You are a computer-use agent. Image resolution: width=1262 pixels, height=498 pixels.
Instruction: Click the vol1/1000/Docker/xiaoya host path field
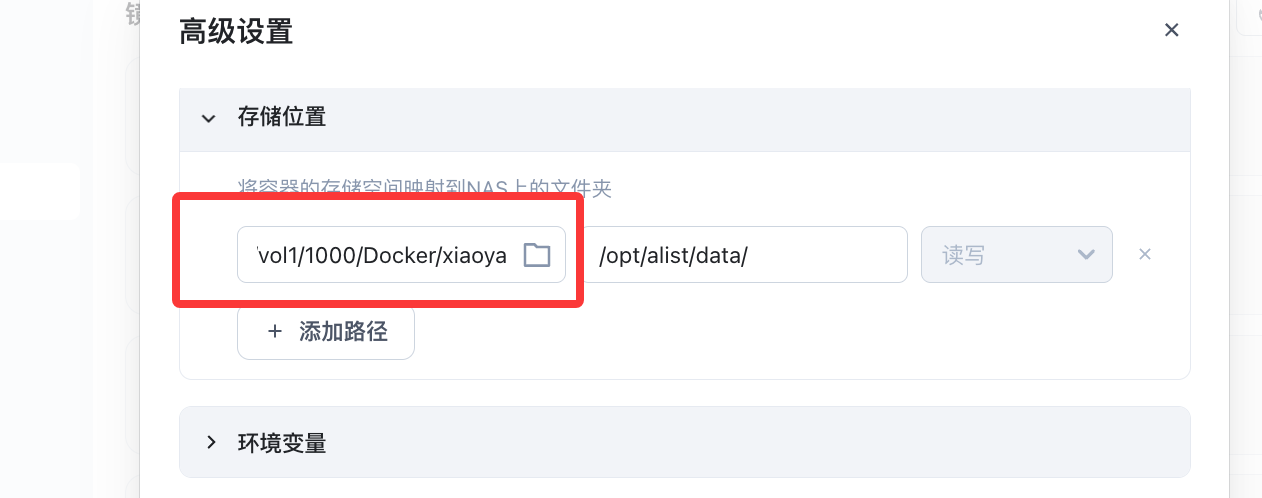382,255
